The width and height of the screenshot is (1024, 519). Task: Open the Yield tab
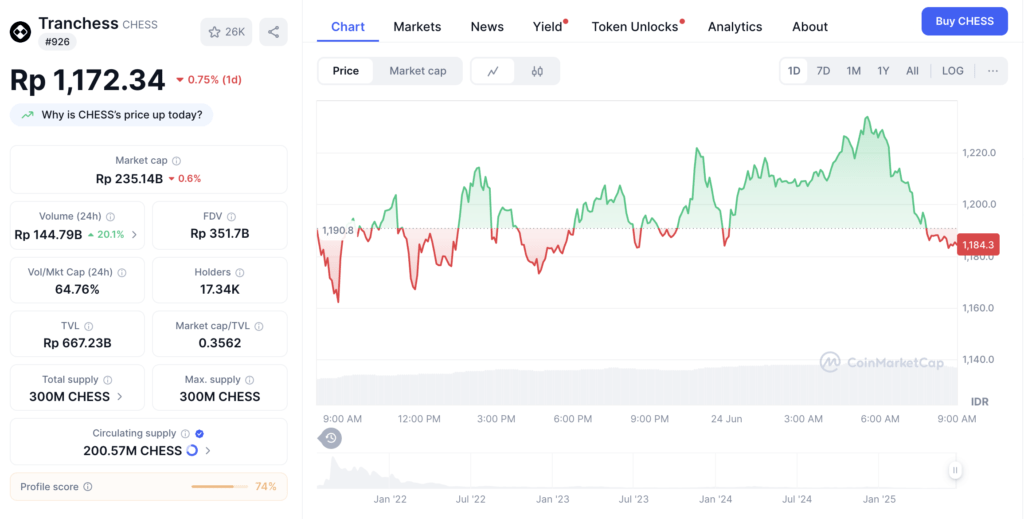[548, 27]
